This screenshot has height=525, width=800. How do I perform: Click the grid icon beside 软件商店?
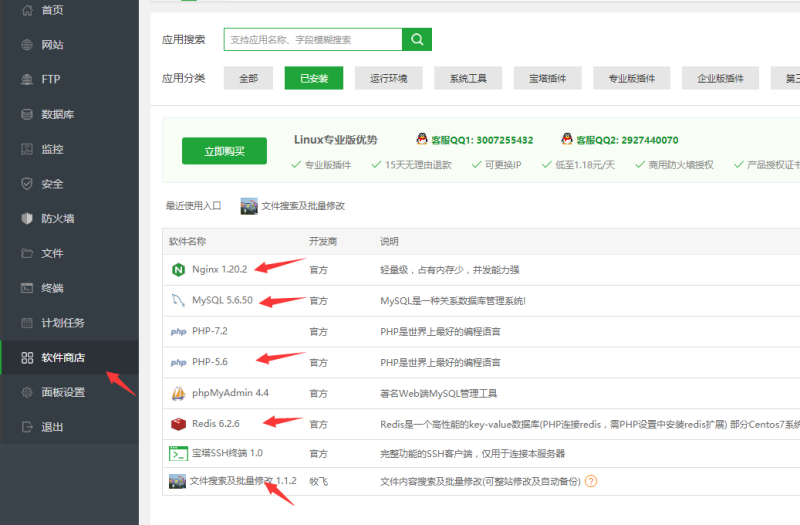coord(27,358)
